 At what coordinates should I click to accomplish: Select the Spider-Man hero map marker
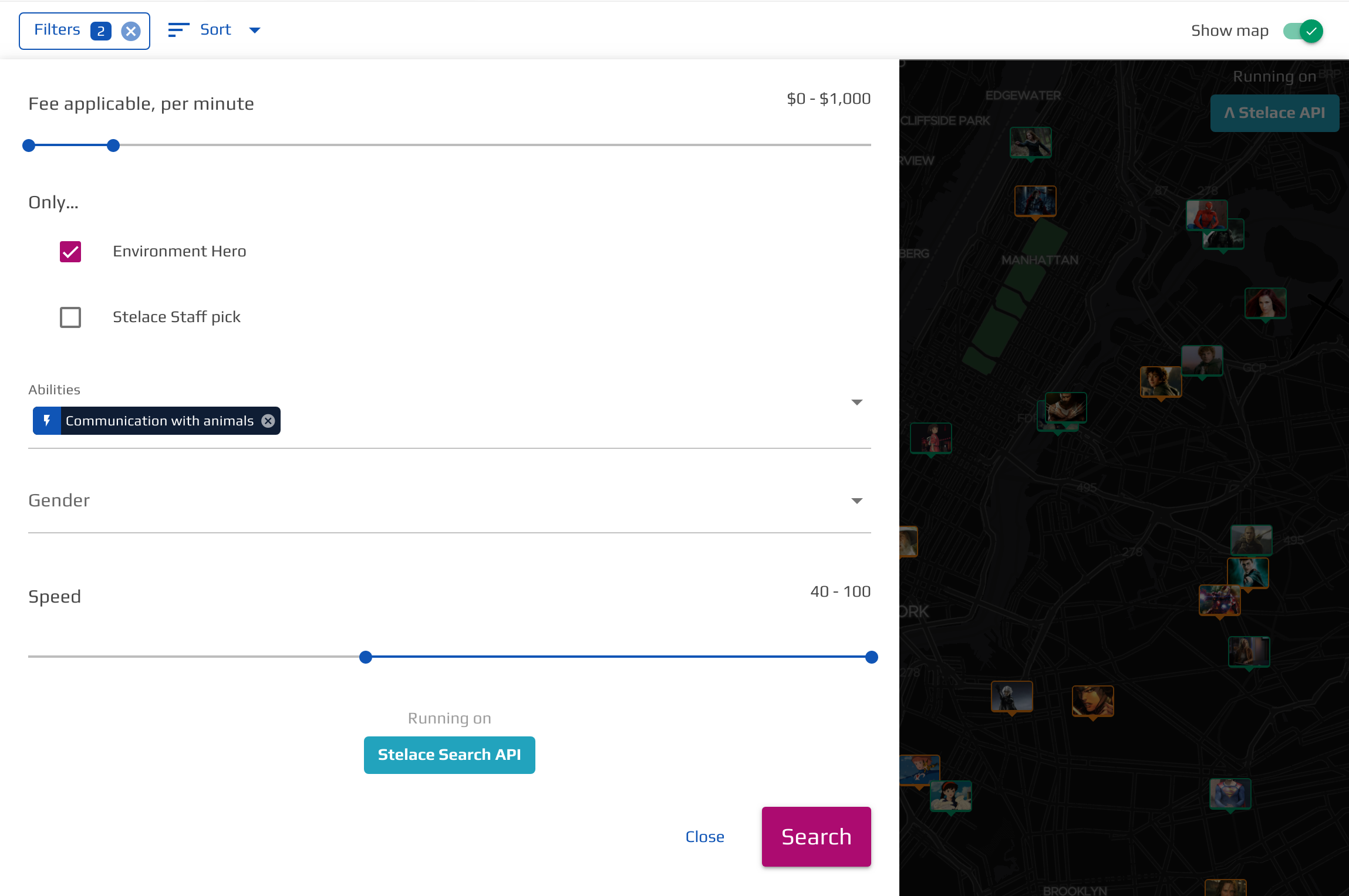click(1206, 215)
